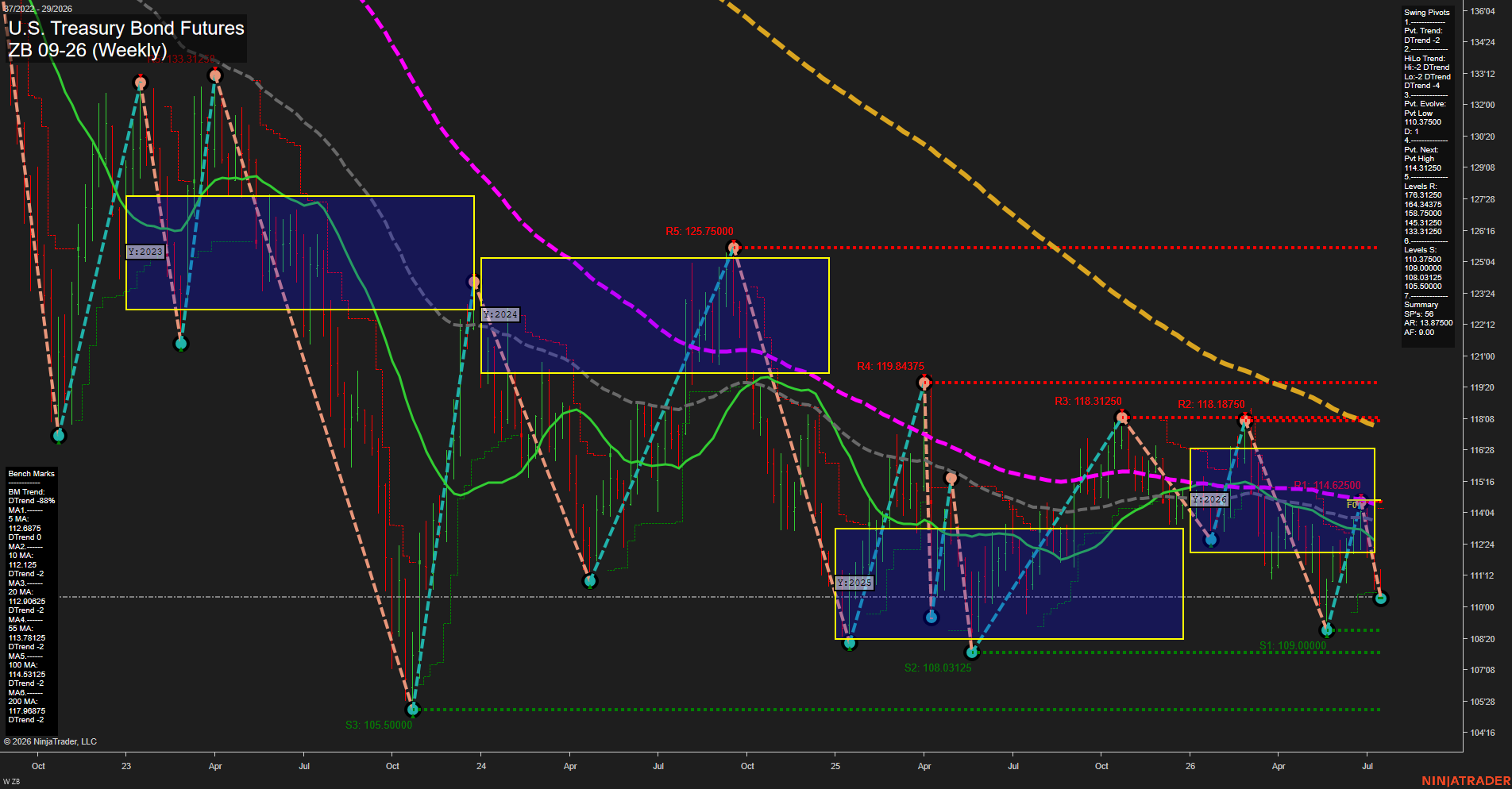Click the year 23 label on the time axis
1512x789 pixels.
(126, 766)
